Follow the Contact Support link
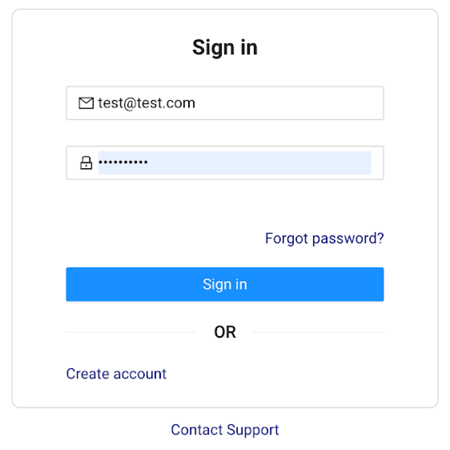The image size is (450, 450). [225, 430]
